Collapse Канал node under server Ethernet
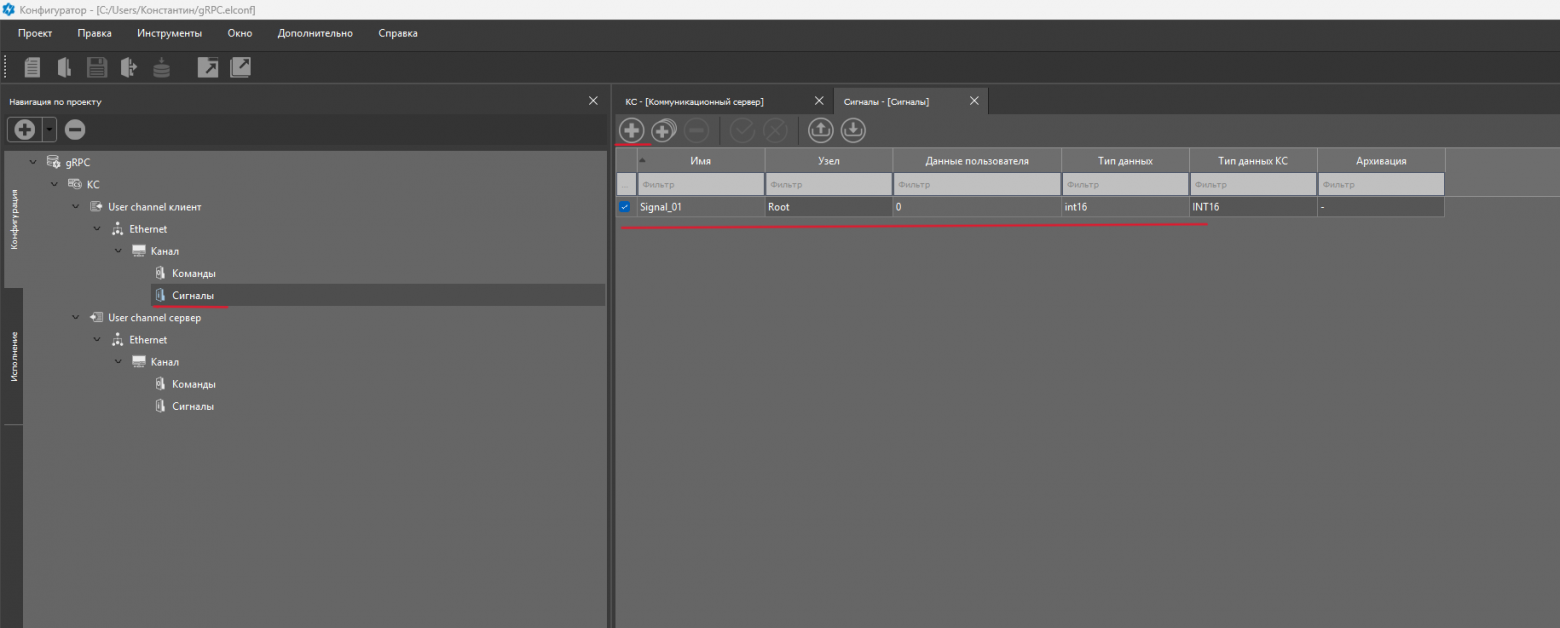This screenshot has width=1560, height=628. click(x=118, y=362)
